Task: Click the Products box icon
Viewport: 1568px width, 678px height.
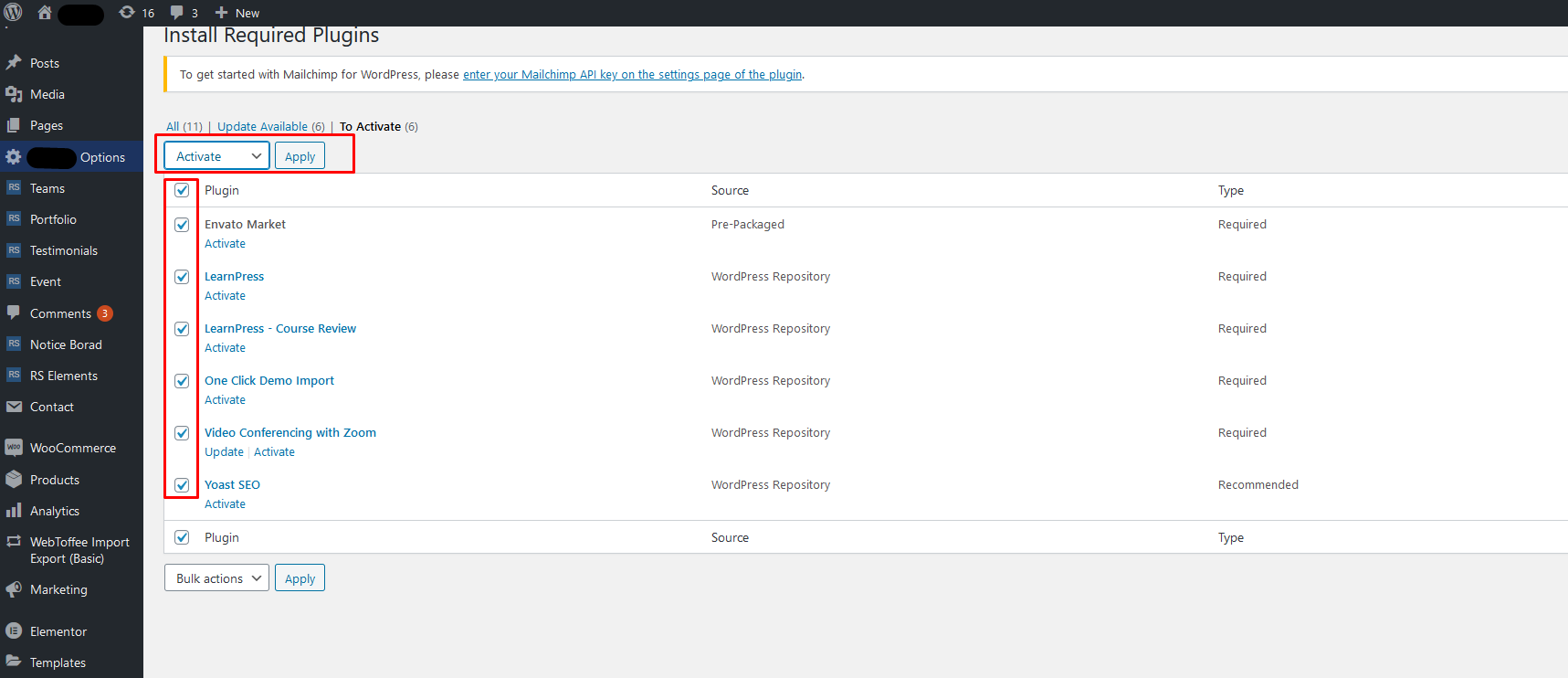Action: 14,480
